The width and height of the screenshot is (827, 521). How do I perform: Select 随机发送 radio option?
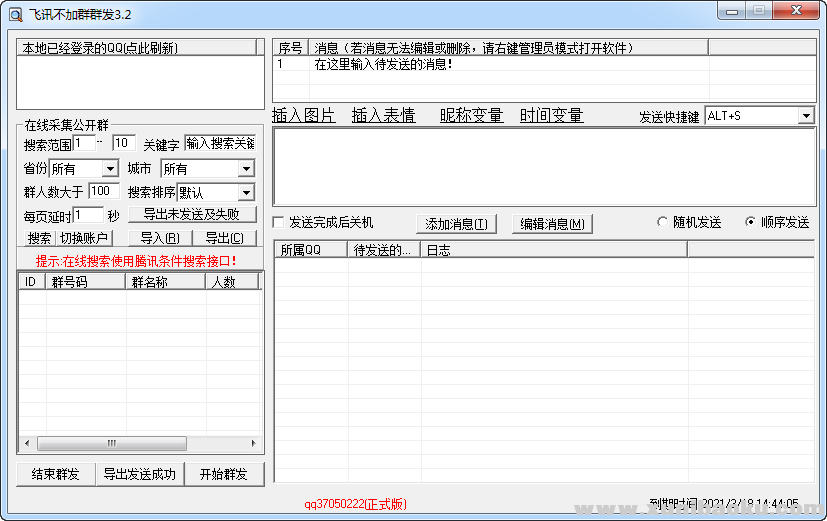click(x=662, y=222)
